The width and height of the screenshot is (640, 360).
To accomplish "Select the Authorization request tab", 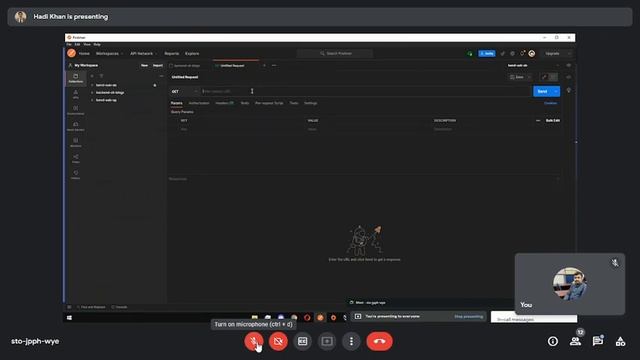I will tap(199, 103).
